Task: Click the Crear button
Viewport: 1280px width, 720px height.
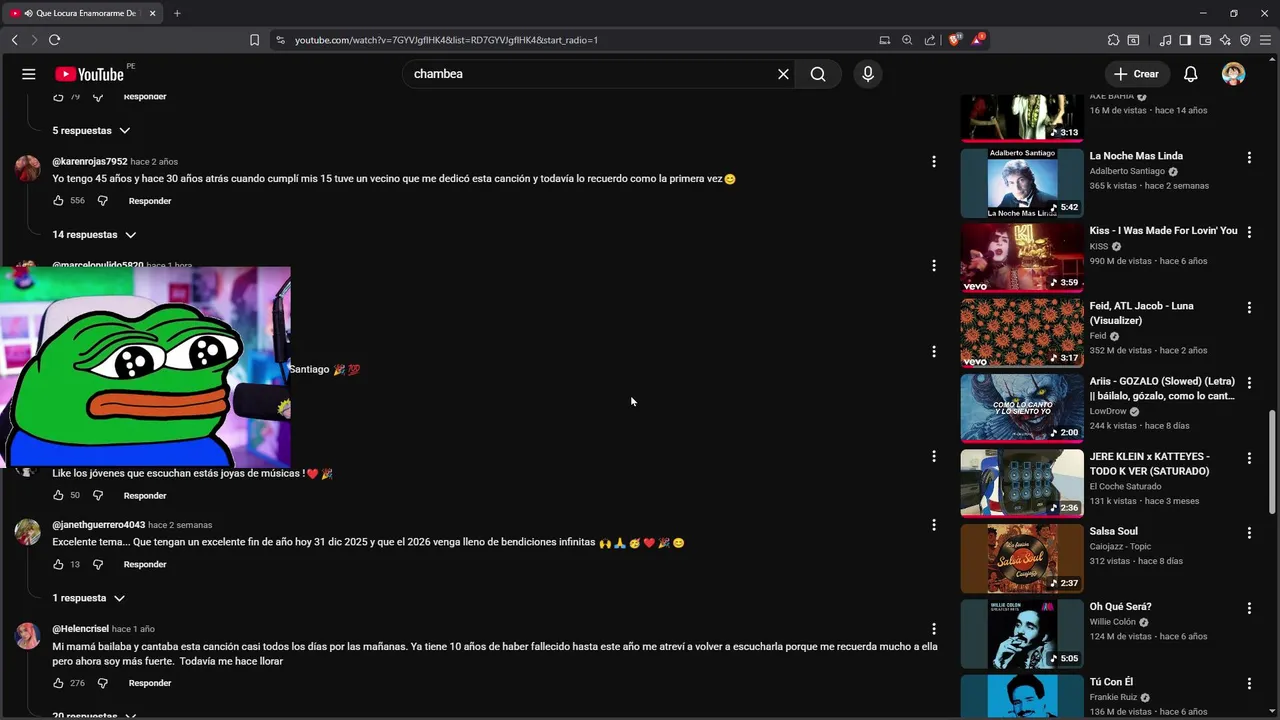Action: coord(1136,74)
